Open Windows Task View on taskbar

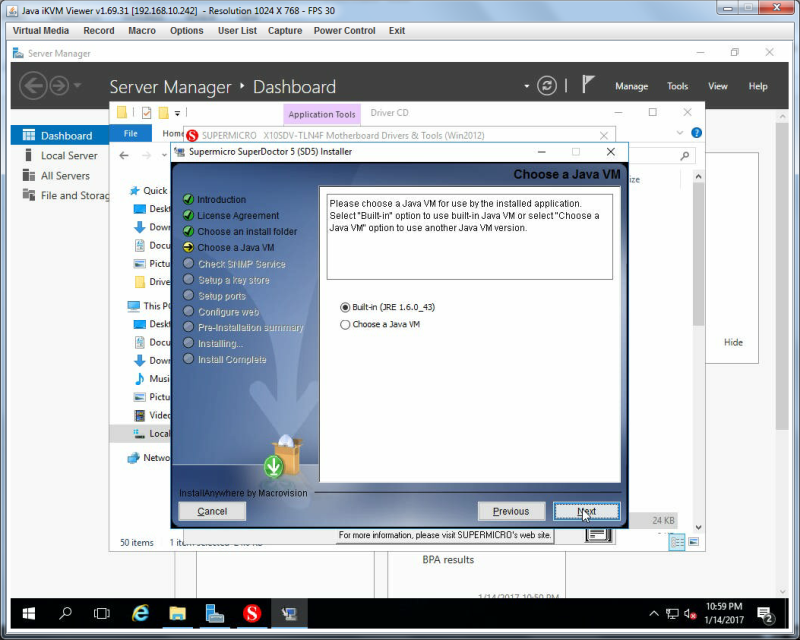point(102,613)
